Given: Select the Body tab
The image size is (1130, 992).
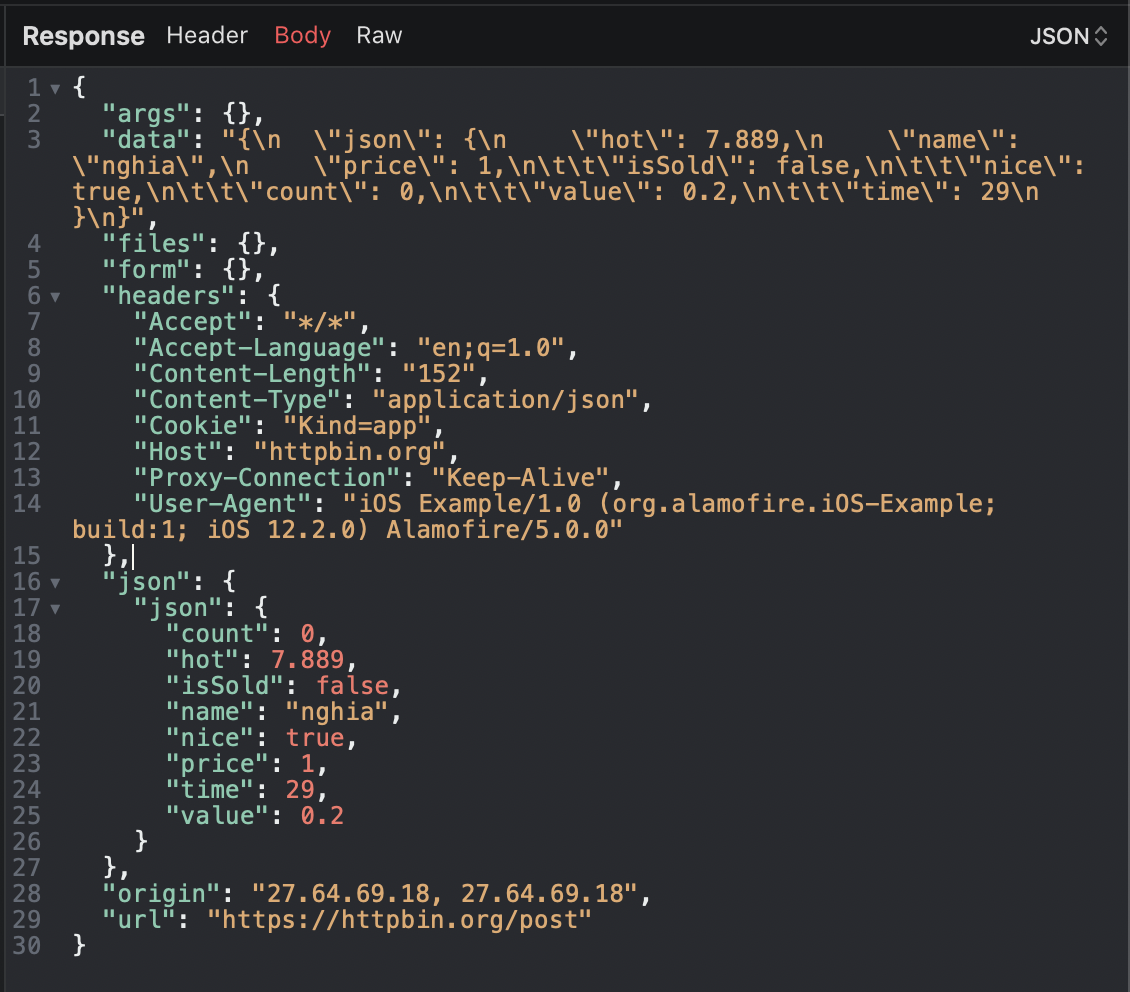Looking at the screenshot, I should point(303,35).
